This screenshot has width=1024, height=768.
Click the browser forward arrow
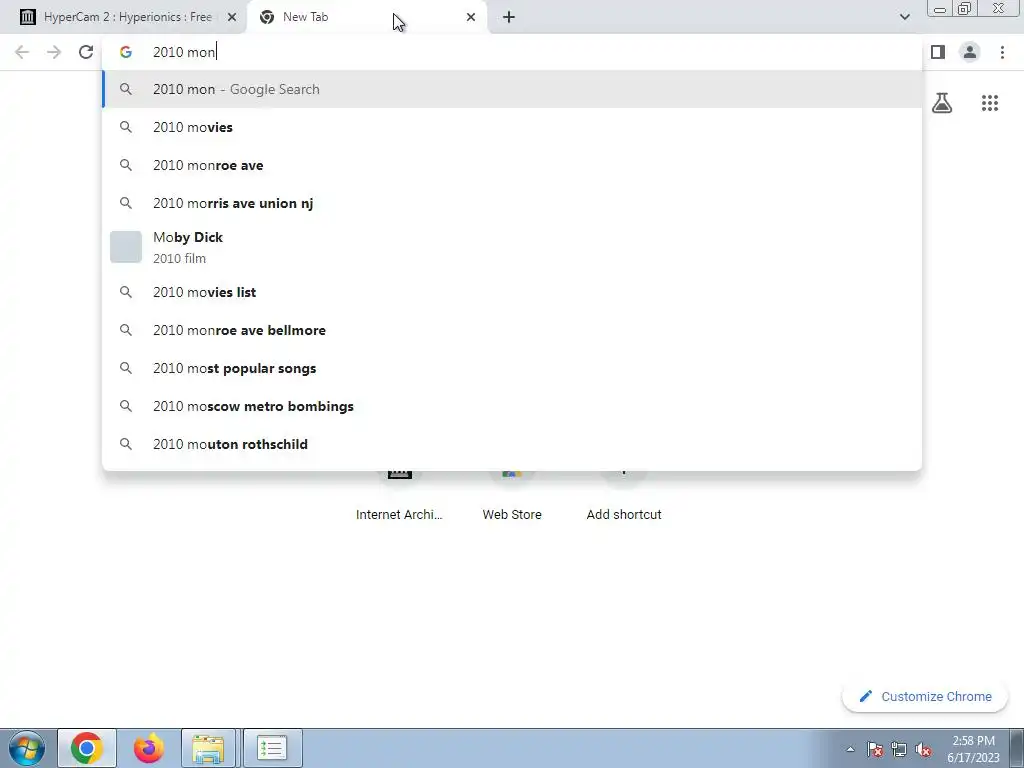point(54,52)
